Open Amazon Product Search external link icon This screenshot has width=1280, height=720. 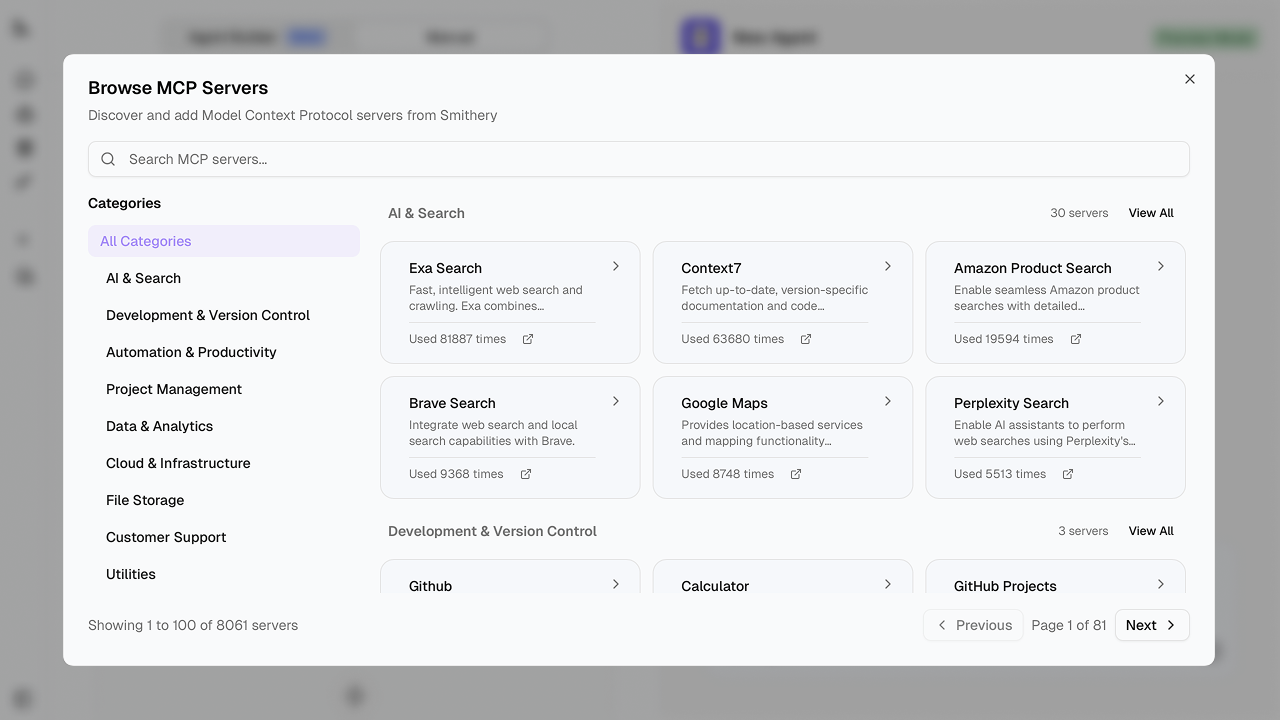tap(1076, 339)
